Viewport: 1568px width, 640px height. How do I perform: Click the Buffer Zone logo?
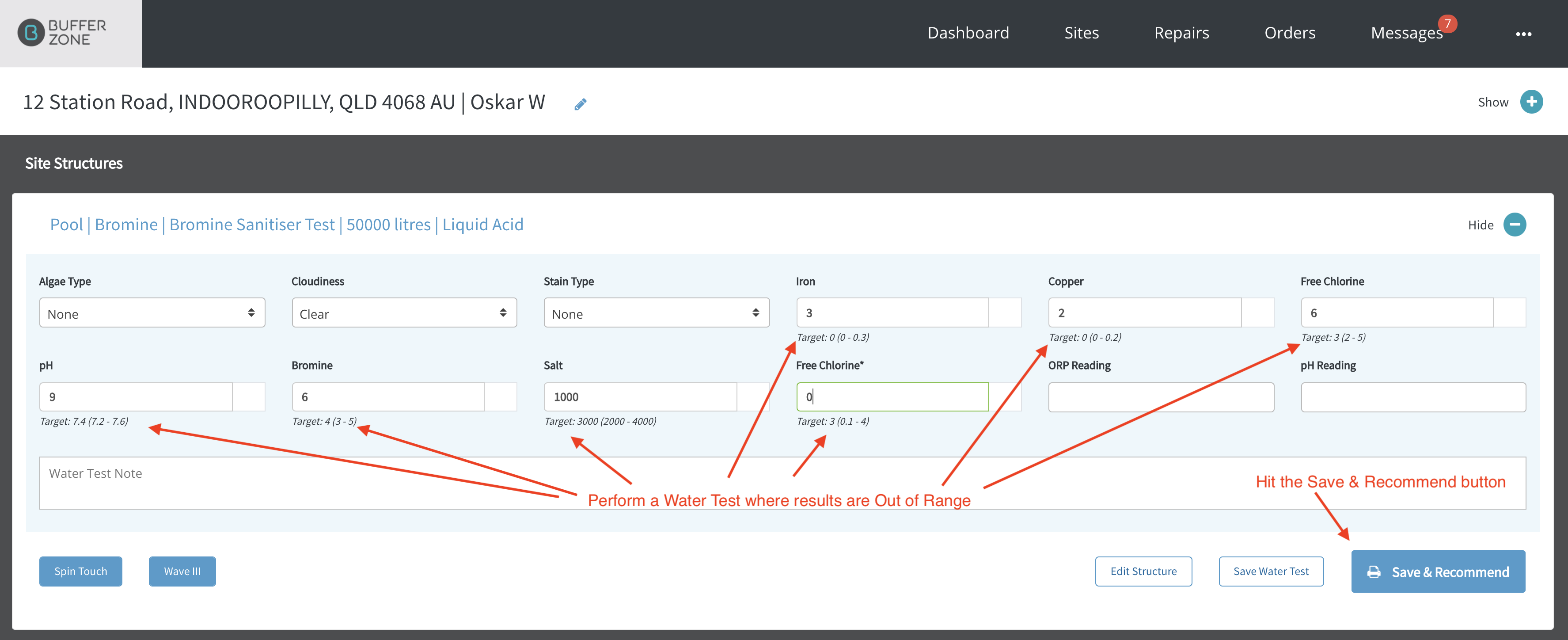coord(62,33)
